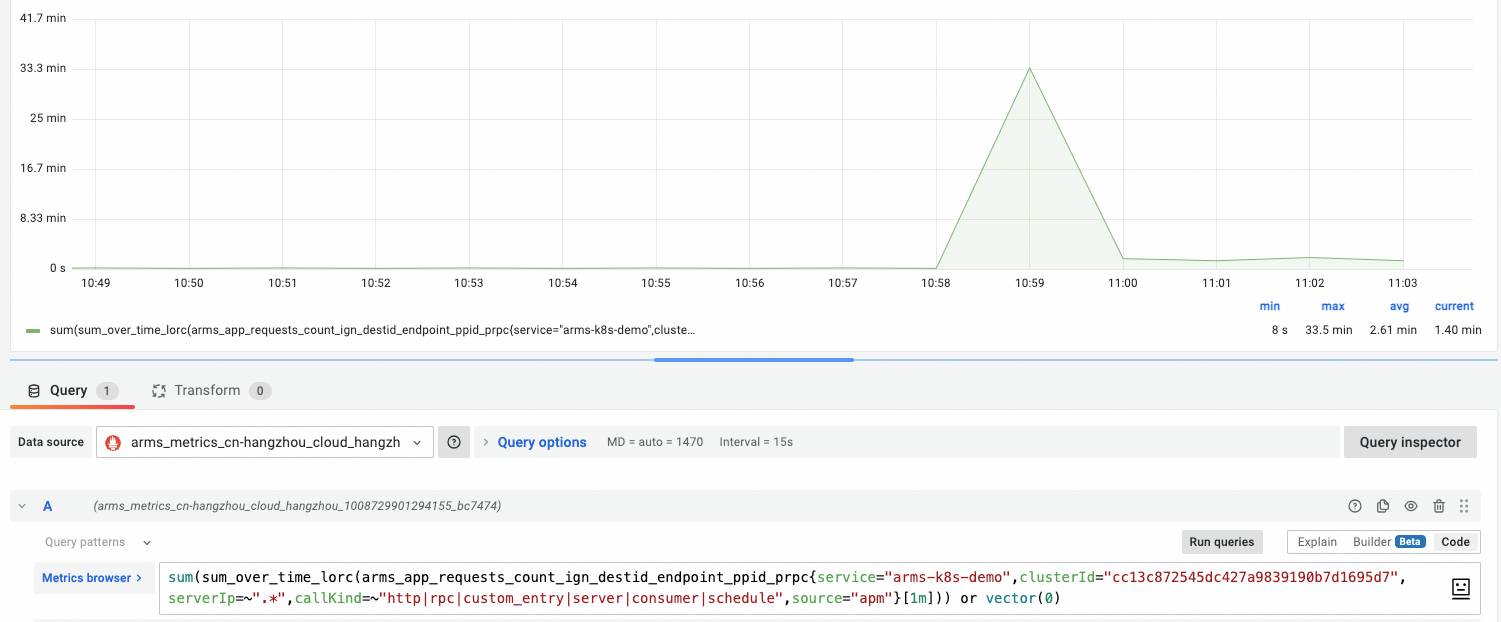
Task: Switch the editor to Builder Beta mode
Action: point(1389,542)
